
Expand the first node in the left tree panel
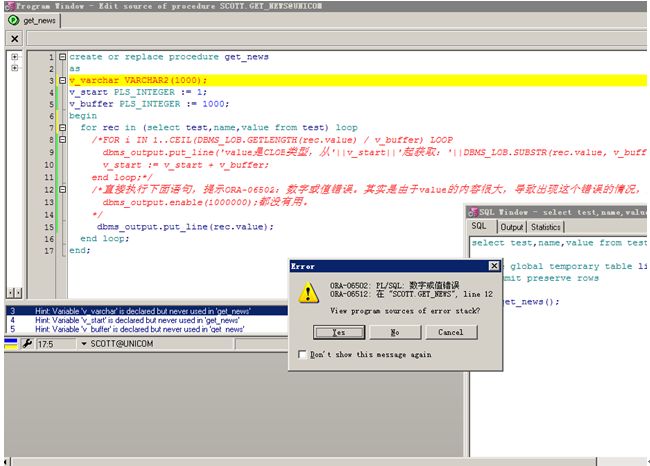15,57
